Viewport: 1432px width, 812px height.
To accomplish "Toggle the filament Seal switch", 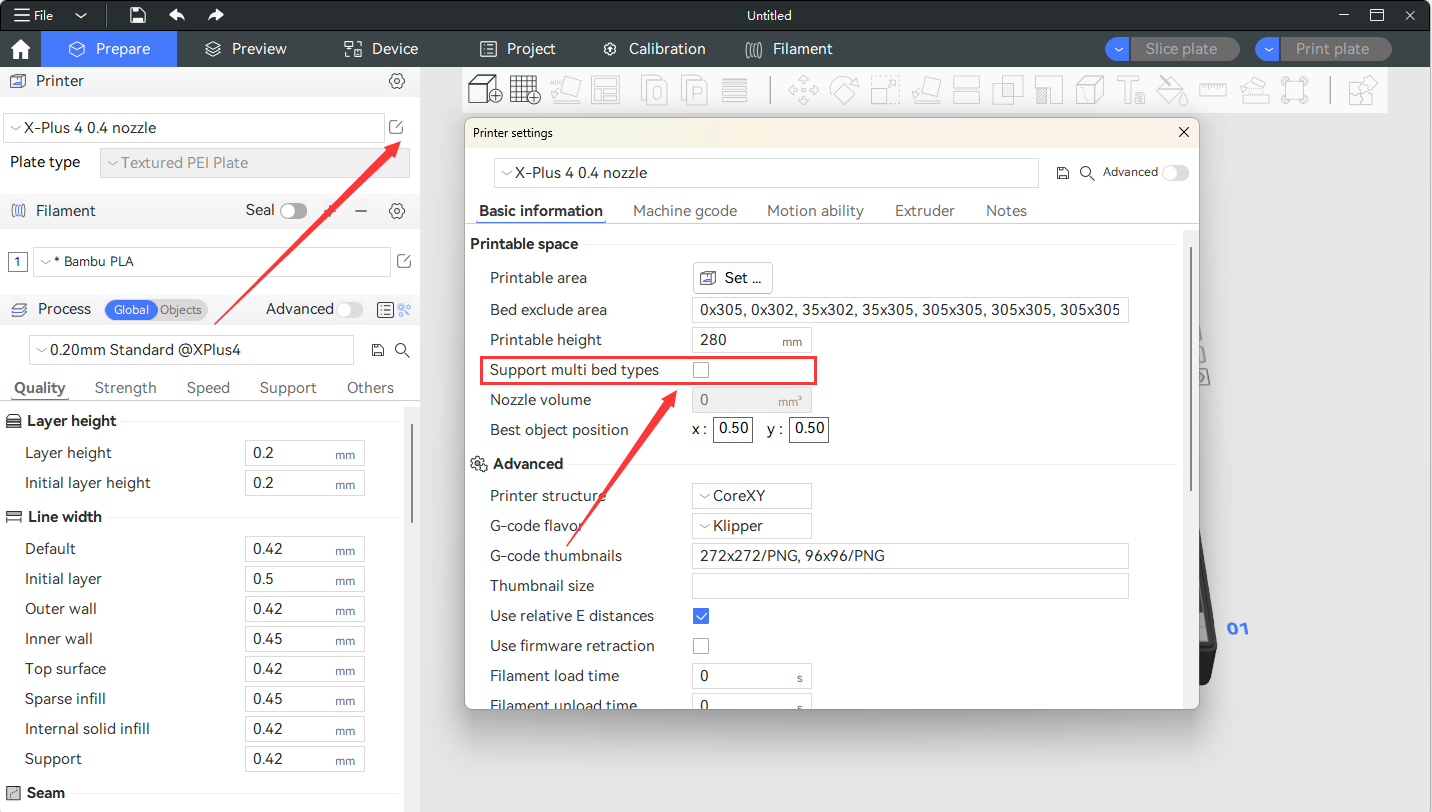I will click(293, 211).
